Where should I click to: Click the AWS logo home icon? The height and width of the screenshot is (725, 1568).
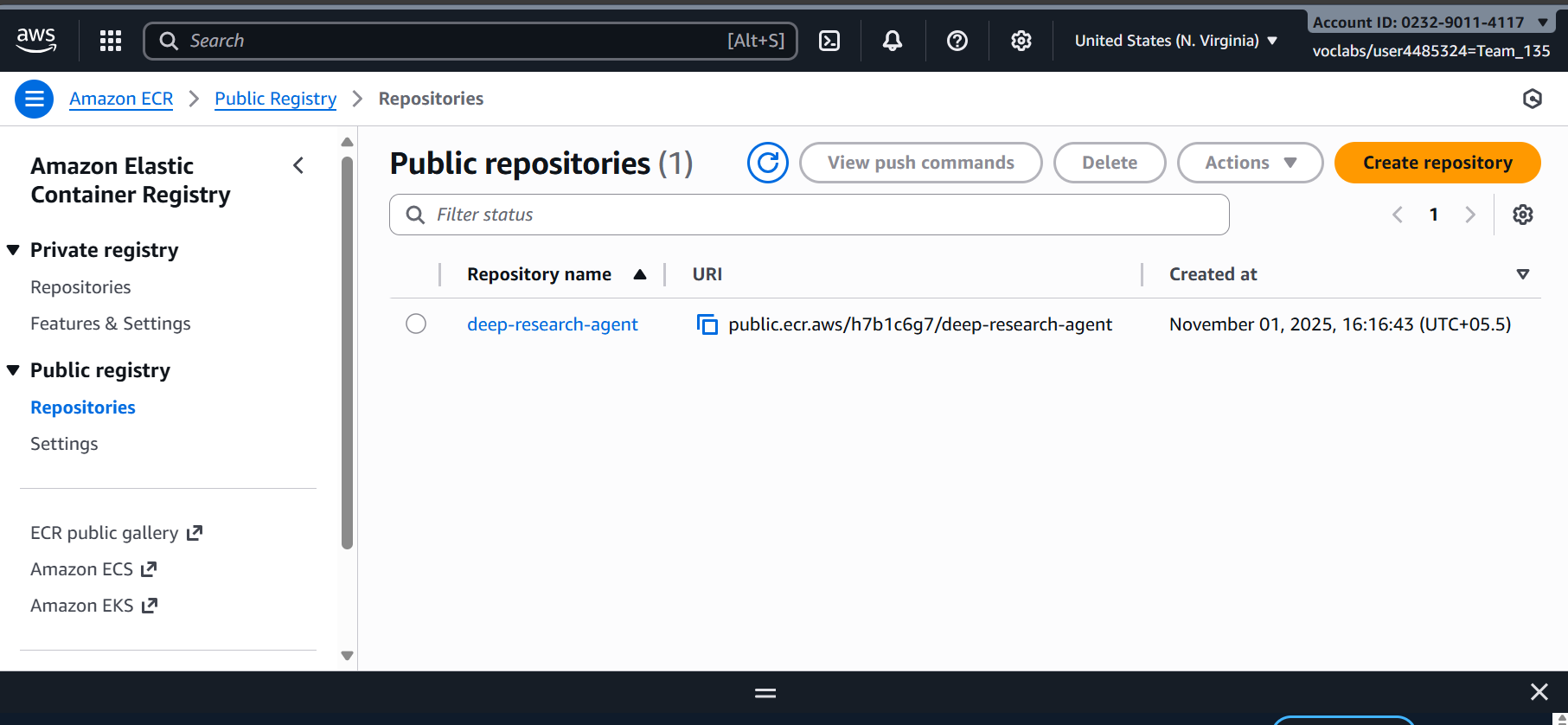coord(36,40)
